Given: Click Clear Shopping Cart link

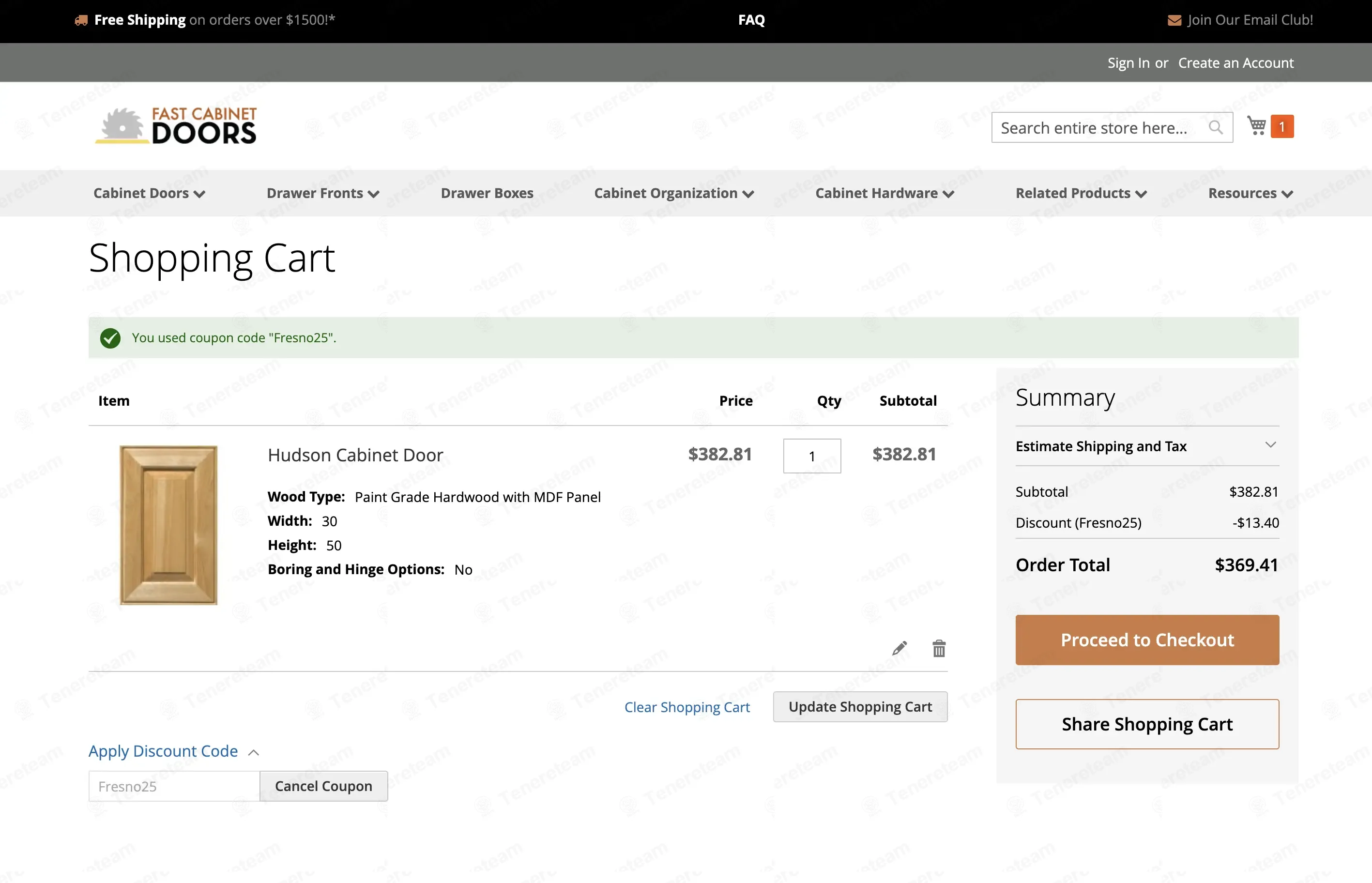Looking at the screenshot, I should [x=687, y=708].
